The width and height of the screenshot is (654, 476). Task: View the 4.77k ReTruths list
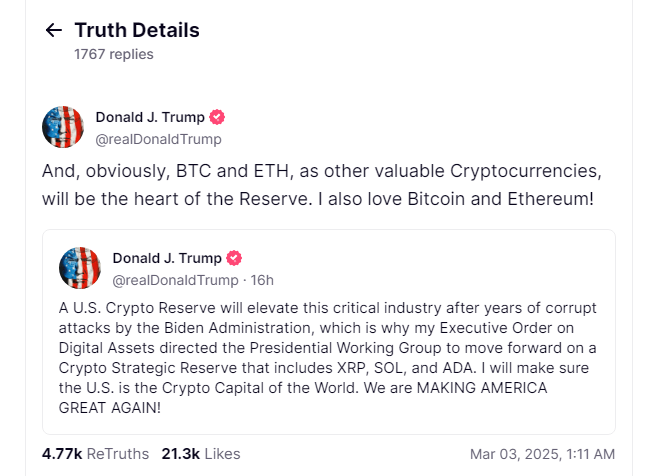(x=88, y=453)
